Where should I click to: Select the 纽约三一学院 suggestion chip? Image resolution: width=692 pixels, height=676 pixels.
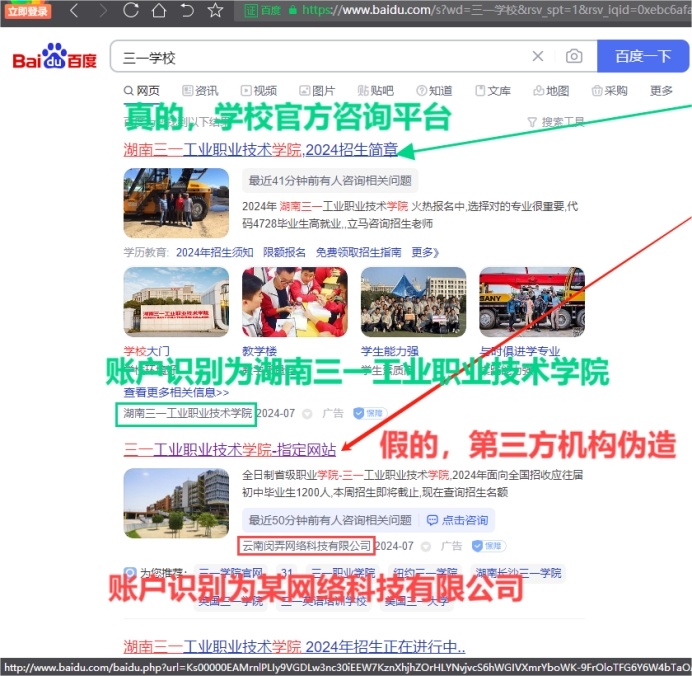425,573
